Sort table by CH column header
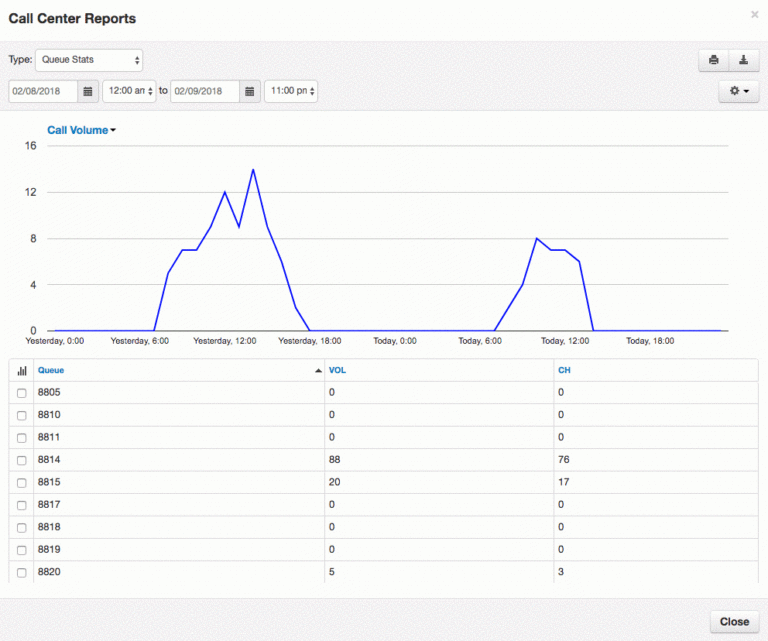 point(564,370)
